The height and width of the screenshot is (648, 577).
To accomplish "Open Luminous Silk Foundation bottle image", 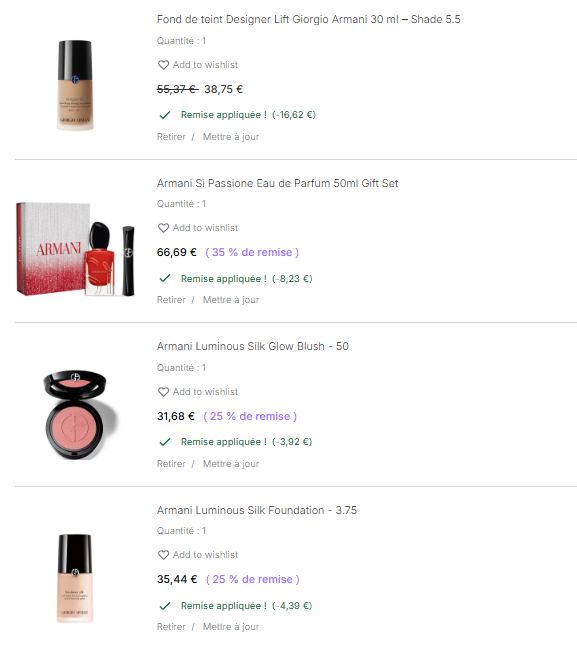I will click(x=75, y=578).
